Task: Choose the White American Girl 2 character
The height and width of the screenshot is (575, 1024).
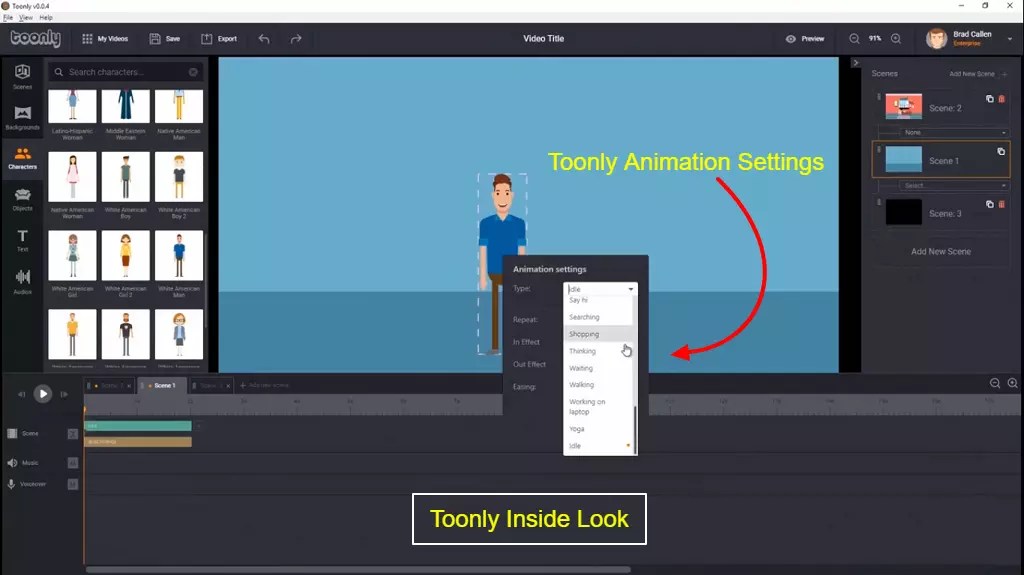Action: click(125, 264)
